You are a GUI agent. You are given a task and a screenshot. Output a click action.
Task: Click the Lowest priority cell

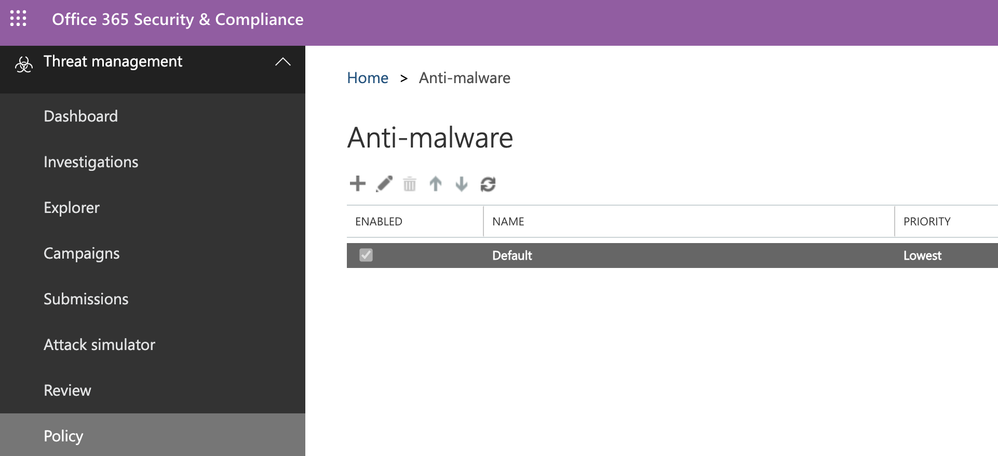click(922, 255)
